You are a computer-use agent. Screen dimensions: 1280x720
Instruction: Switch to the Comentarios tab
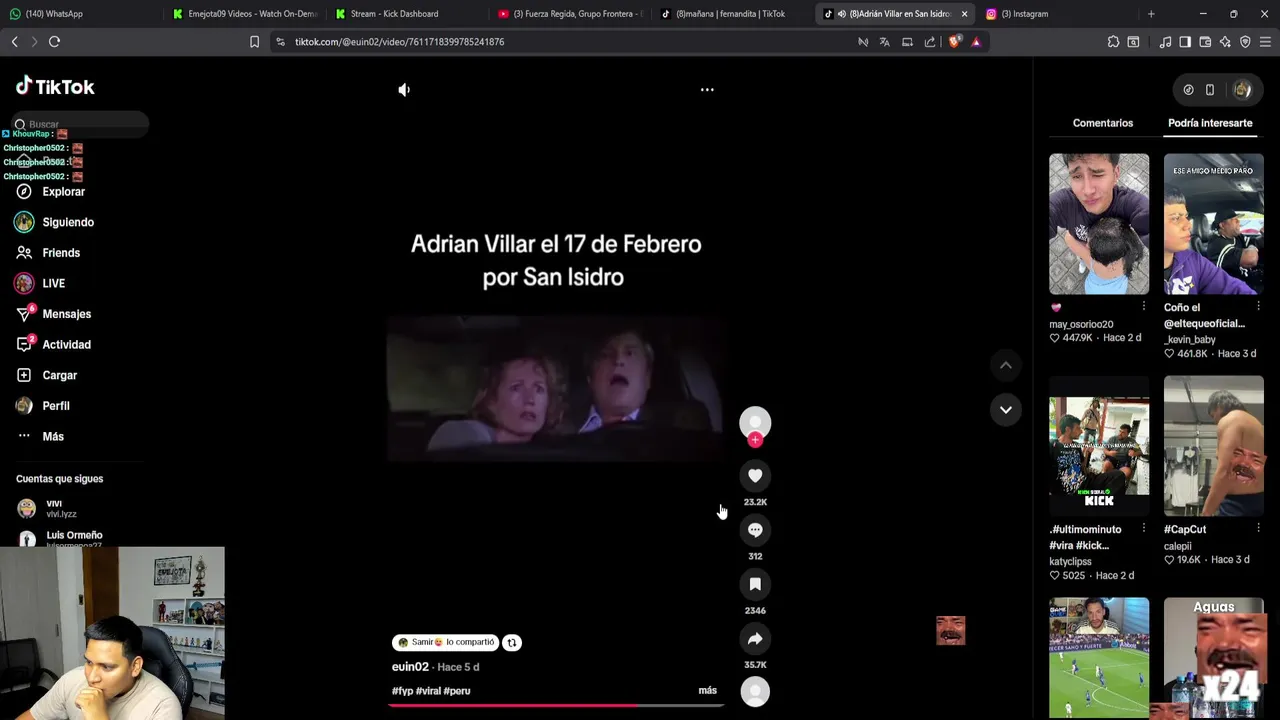1103,123
